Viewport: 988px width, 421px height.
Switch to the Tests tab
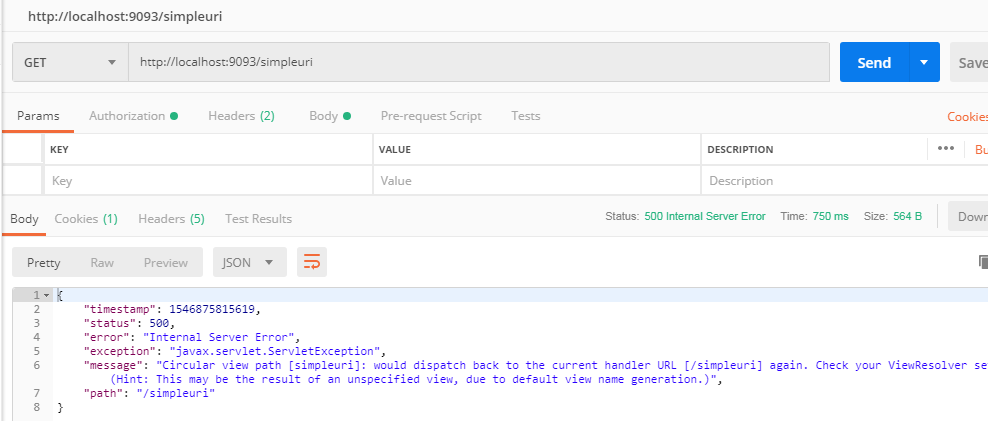pos(525,116)
